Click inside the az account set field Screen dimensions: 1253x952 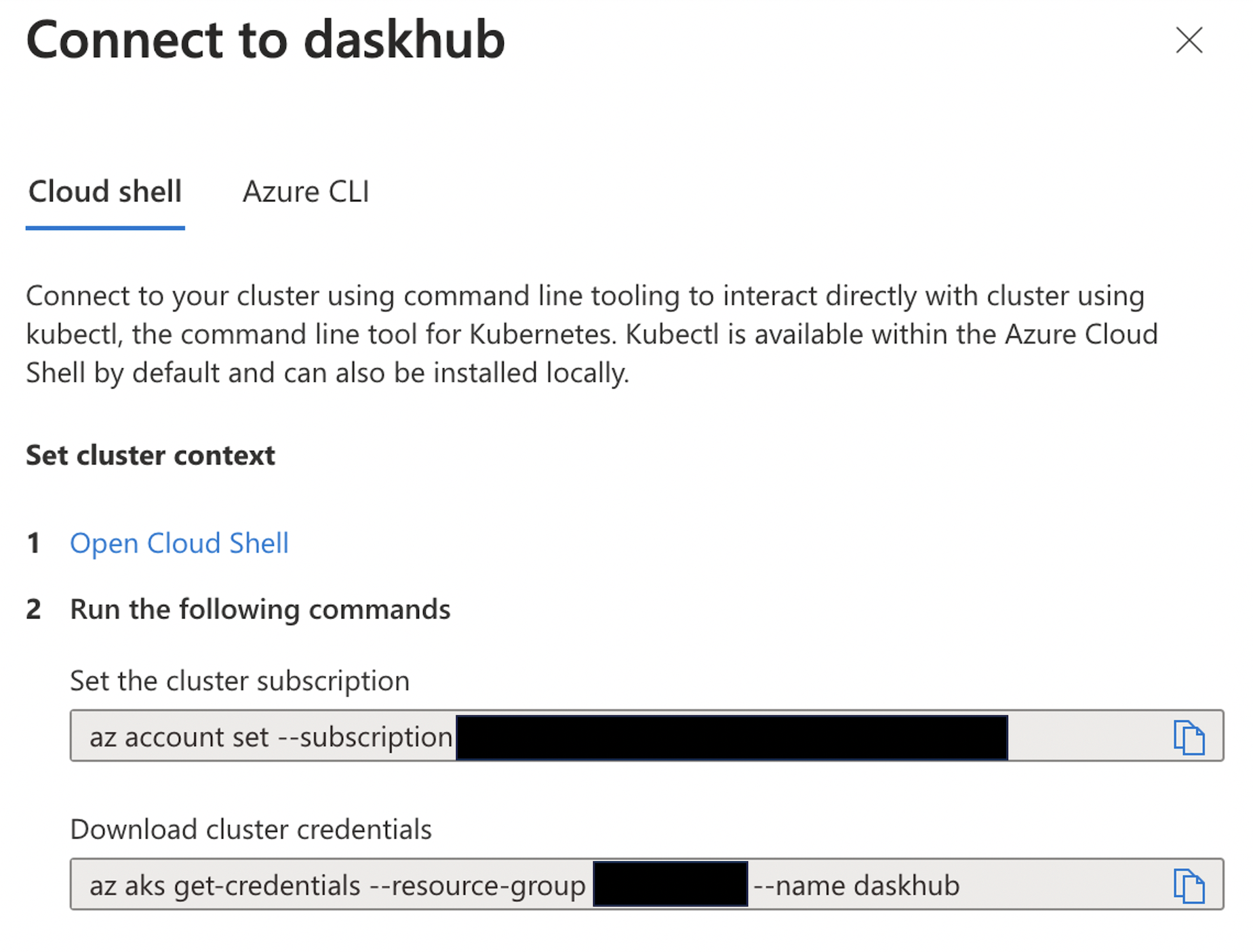pos(647,736)
